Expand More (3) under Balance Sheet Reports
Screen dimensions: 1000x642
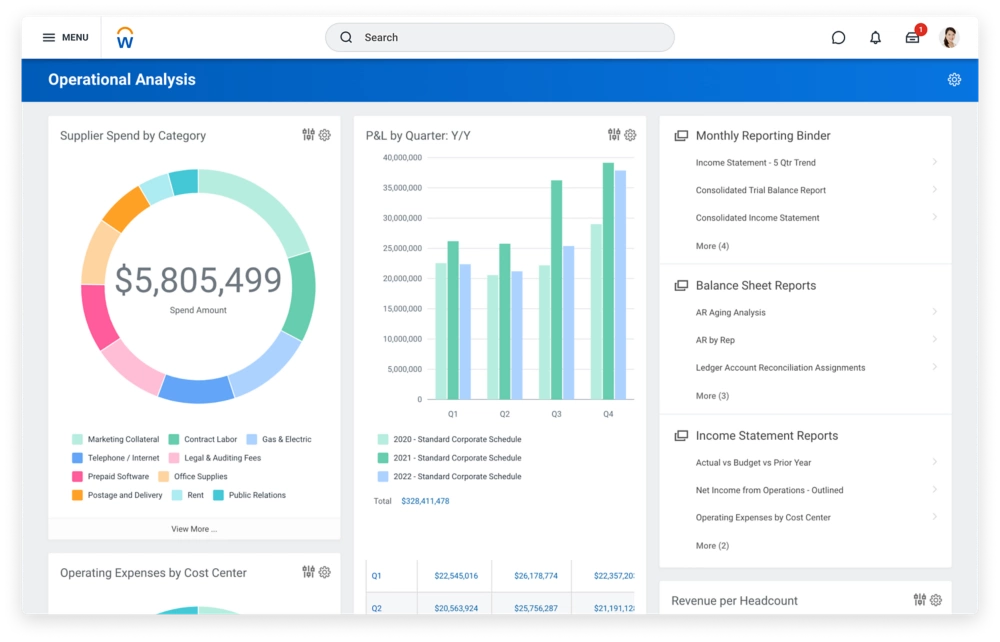(712, 396)
